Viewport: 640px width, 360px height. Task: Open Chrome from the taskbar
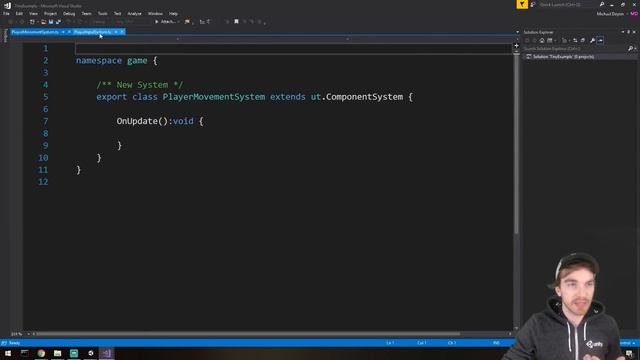pos(41,353)
